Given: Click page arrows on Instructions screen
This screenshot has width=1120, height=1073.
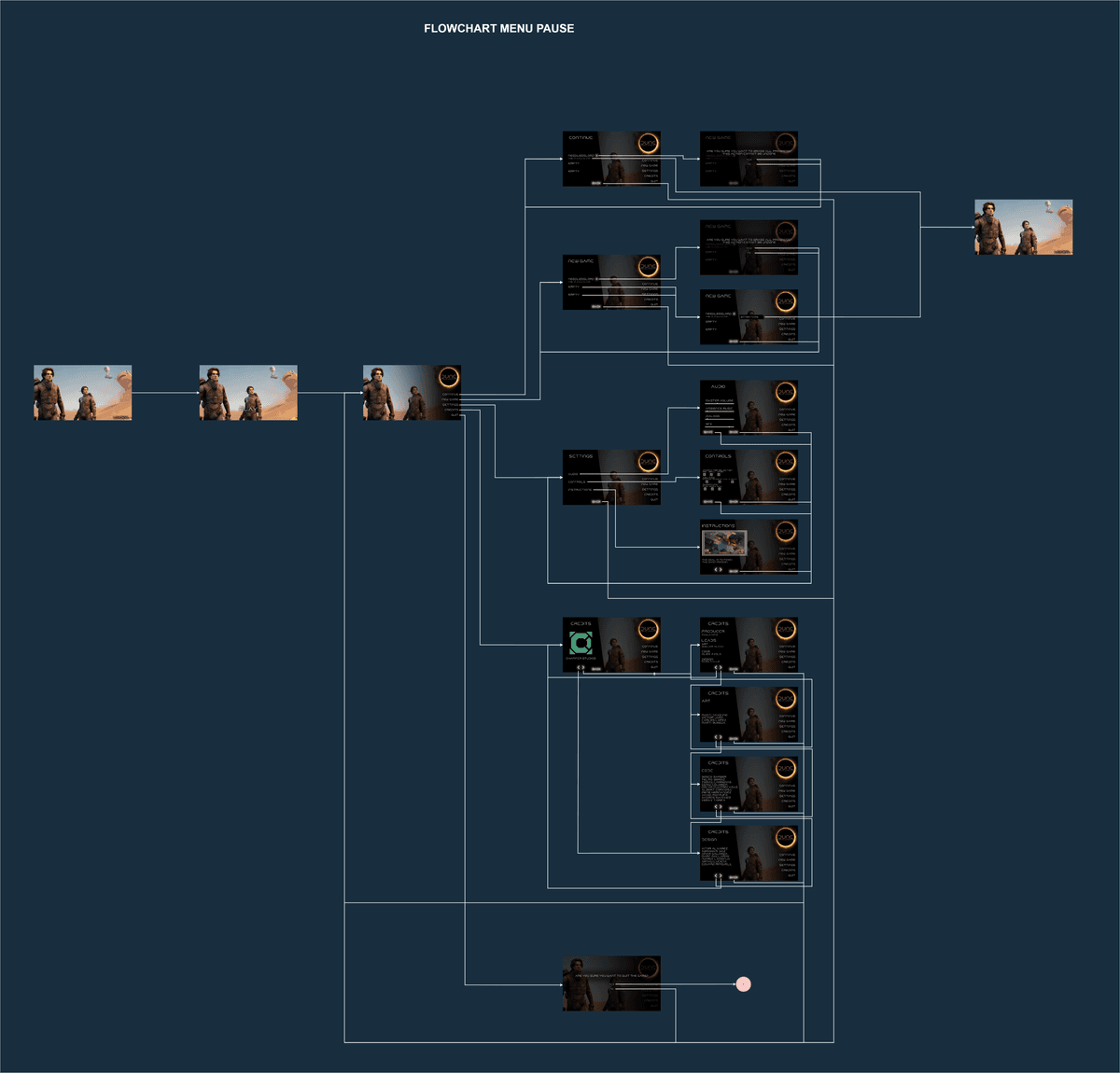Looking at the screenshot, I should pos(718,568).
